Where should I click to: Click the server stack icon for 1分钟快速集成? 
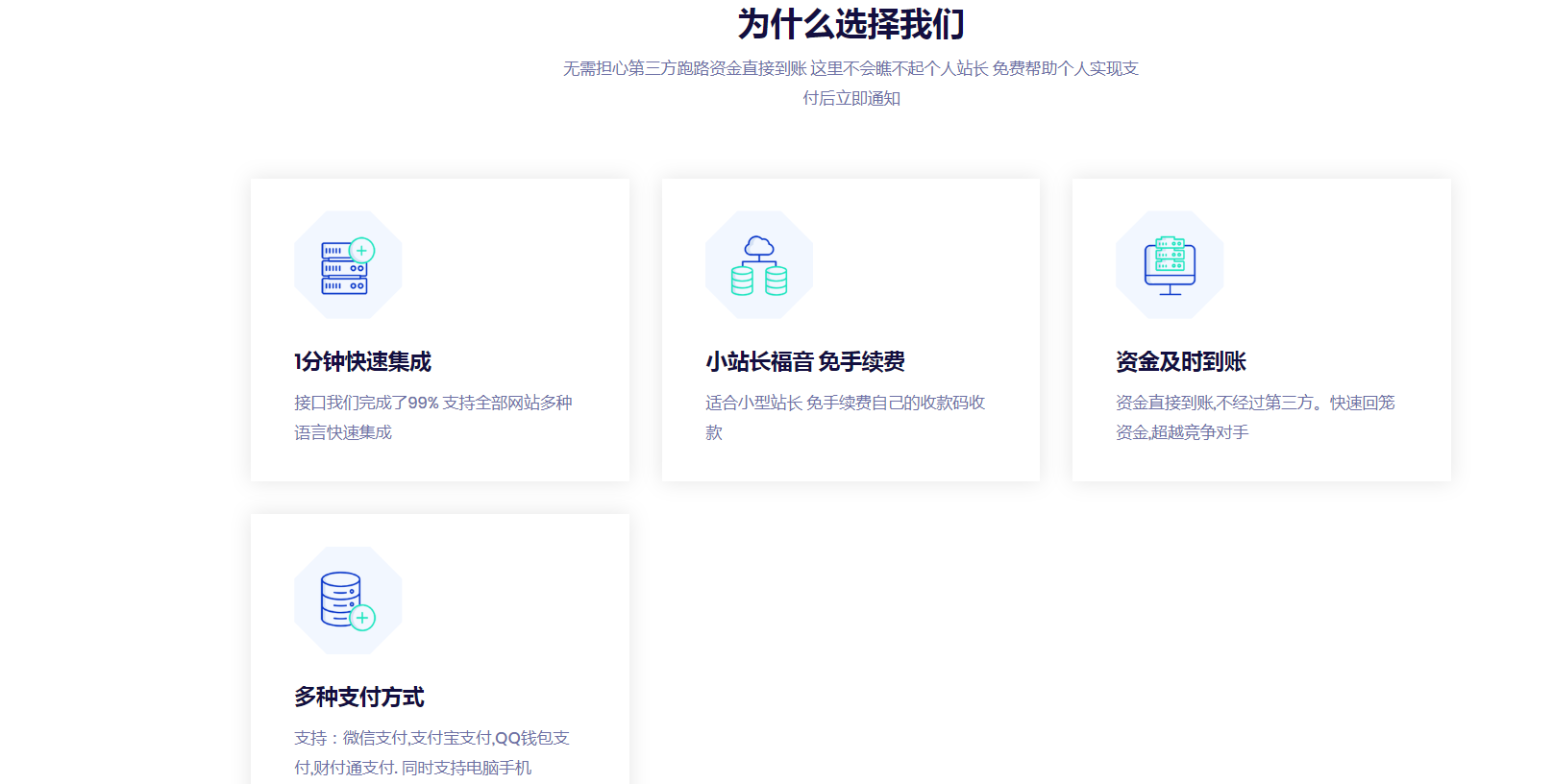343,268
